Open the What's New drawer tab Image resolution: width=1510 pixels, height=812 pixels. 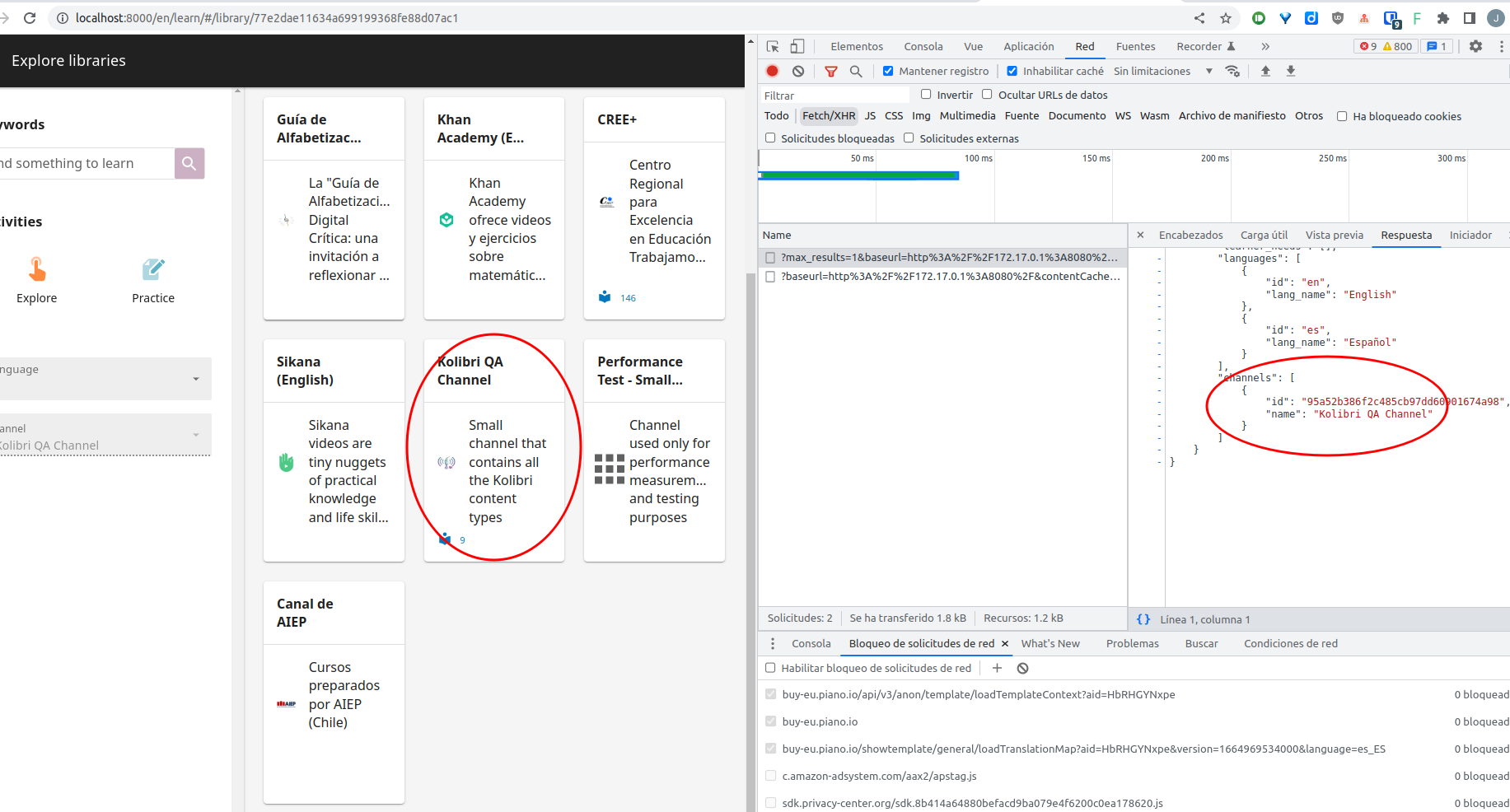click(1050, 644)
